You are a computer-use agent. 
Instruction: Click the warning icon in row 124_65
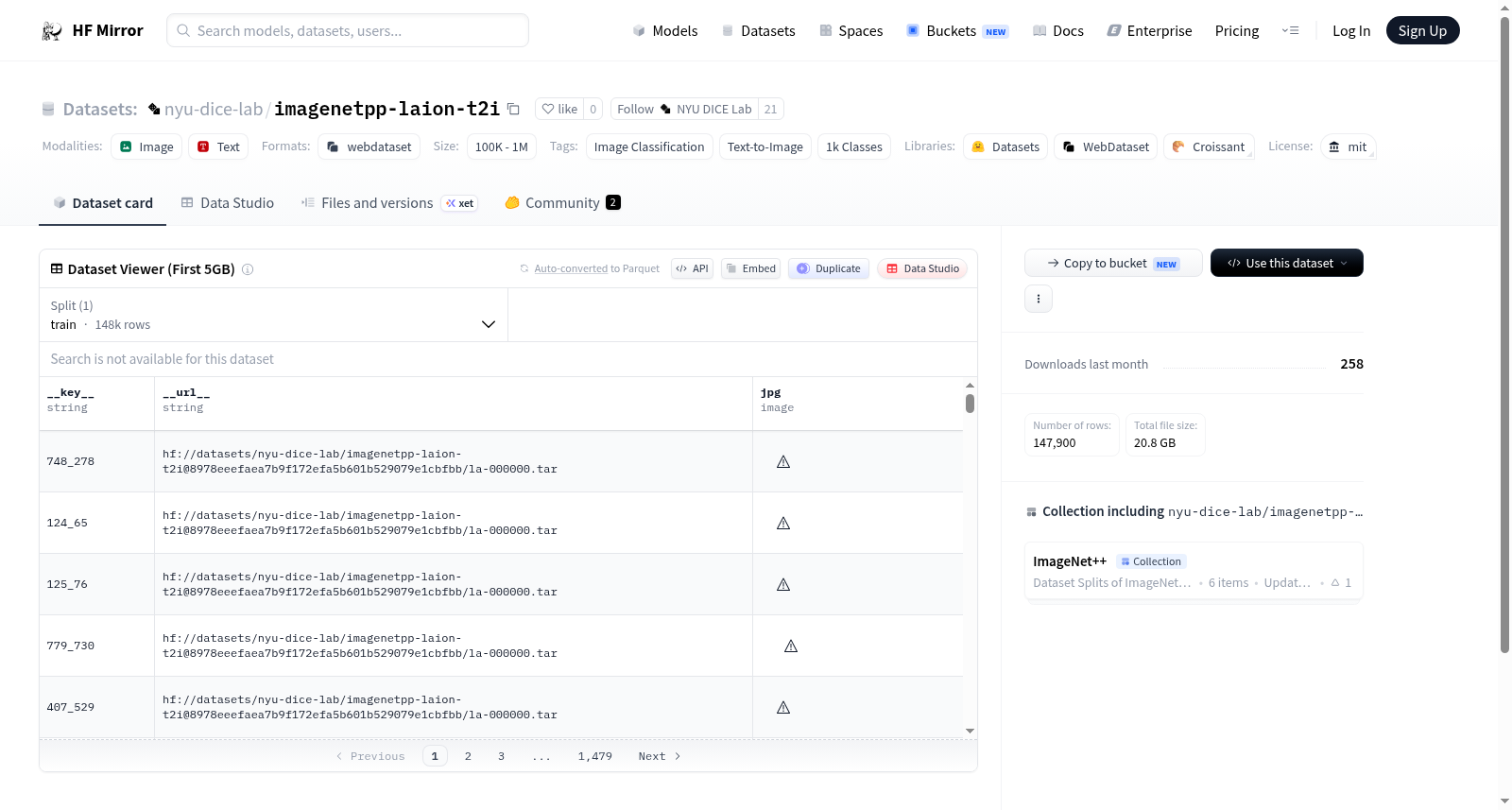pyautogui.click(x=783, y=524)
